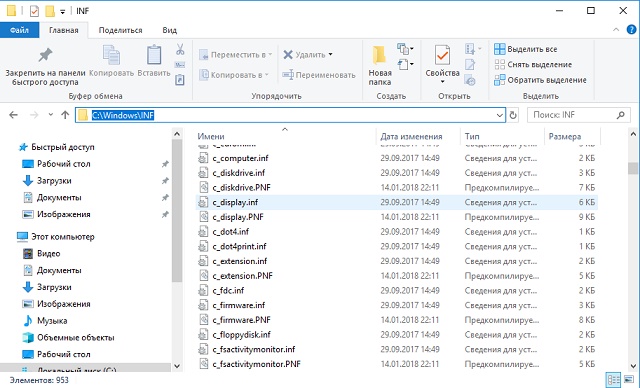Open Загрузки under Быстрый доступ
Viewport: 640px width, 388px height.
[x=54, y=181]
